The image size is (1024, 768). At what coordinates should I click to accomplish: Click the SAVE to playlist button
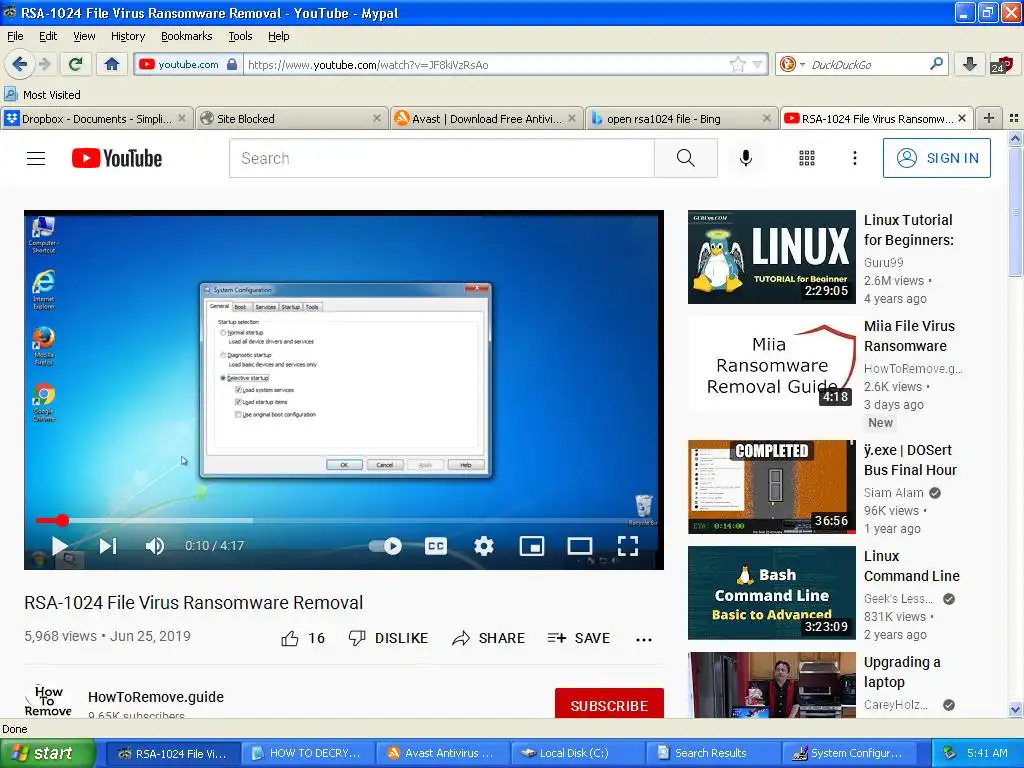point(579,638)
